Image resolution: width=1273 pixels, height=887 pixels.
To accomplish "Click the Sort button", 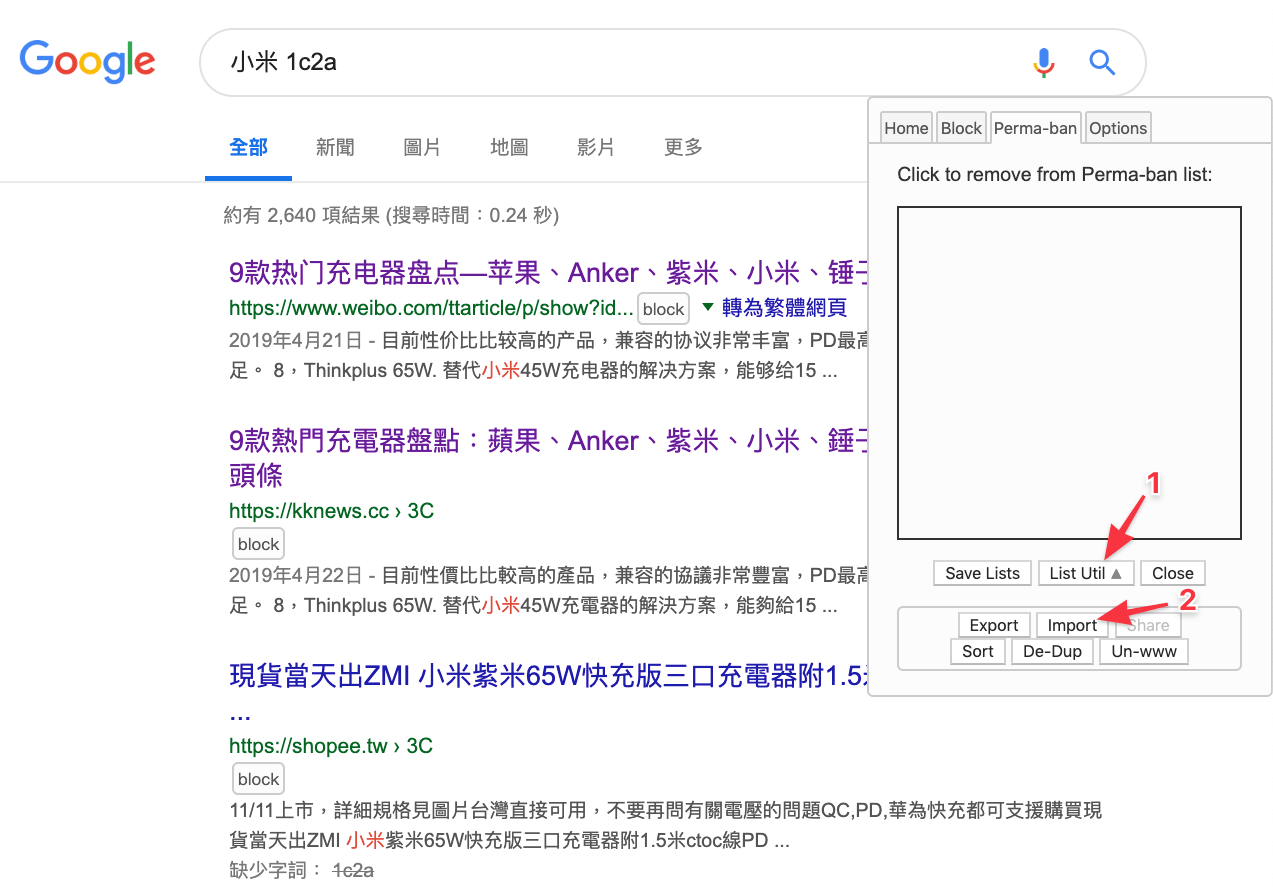I will pos(978,651).
